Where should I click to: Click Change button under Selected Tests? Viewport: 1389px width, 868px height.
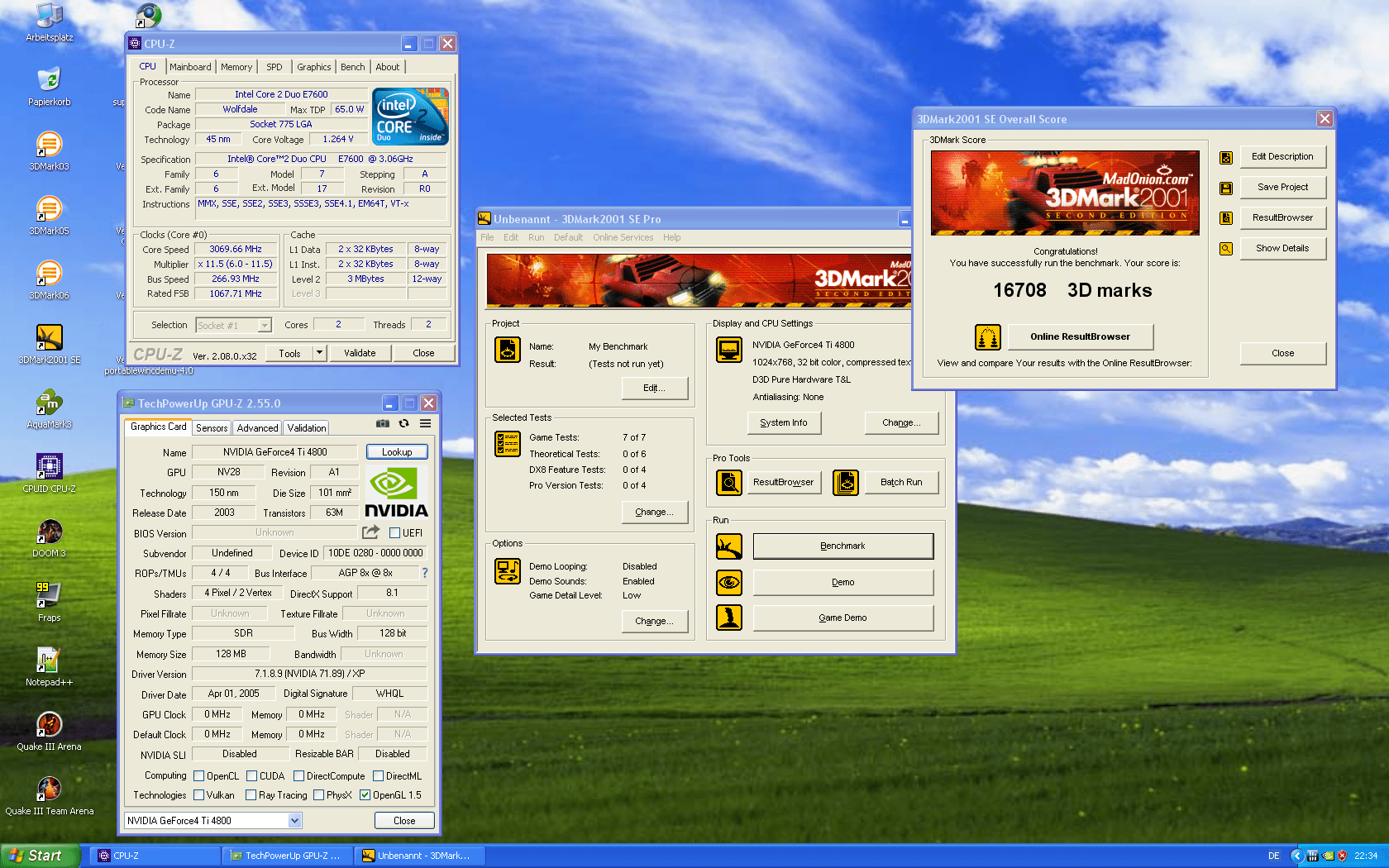click(x=655, y=513)
